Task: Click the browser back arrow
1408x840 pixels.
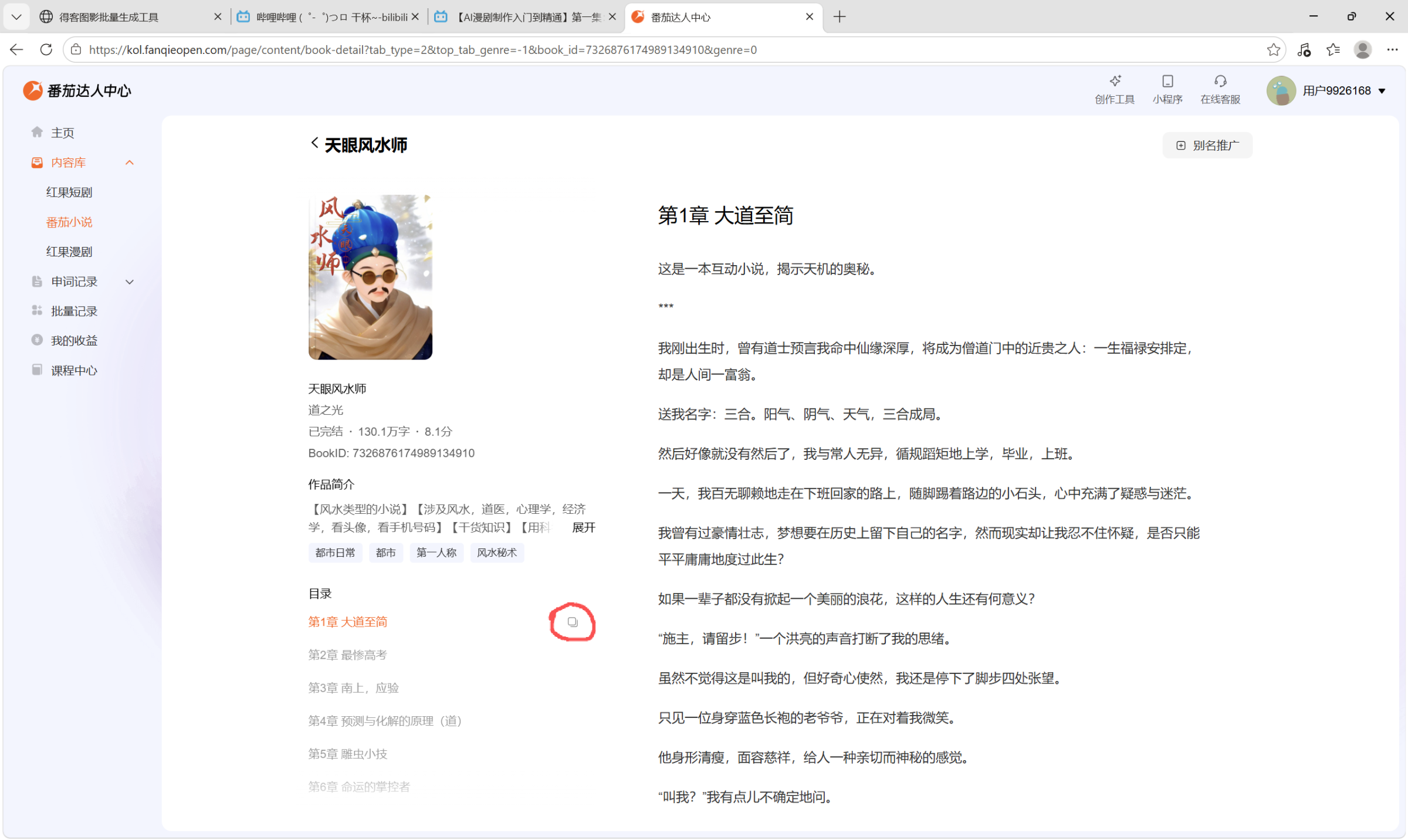Action: tap(16, 50)
